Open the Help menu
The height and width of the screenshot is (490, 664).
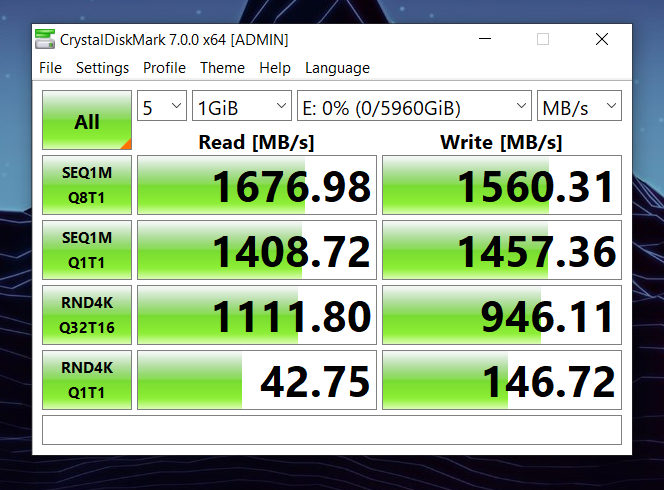coord(275,68)
